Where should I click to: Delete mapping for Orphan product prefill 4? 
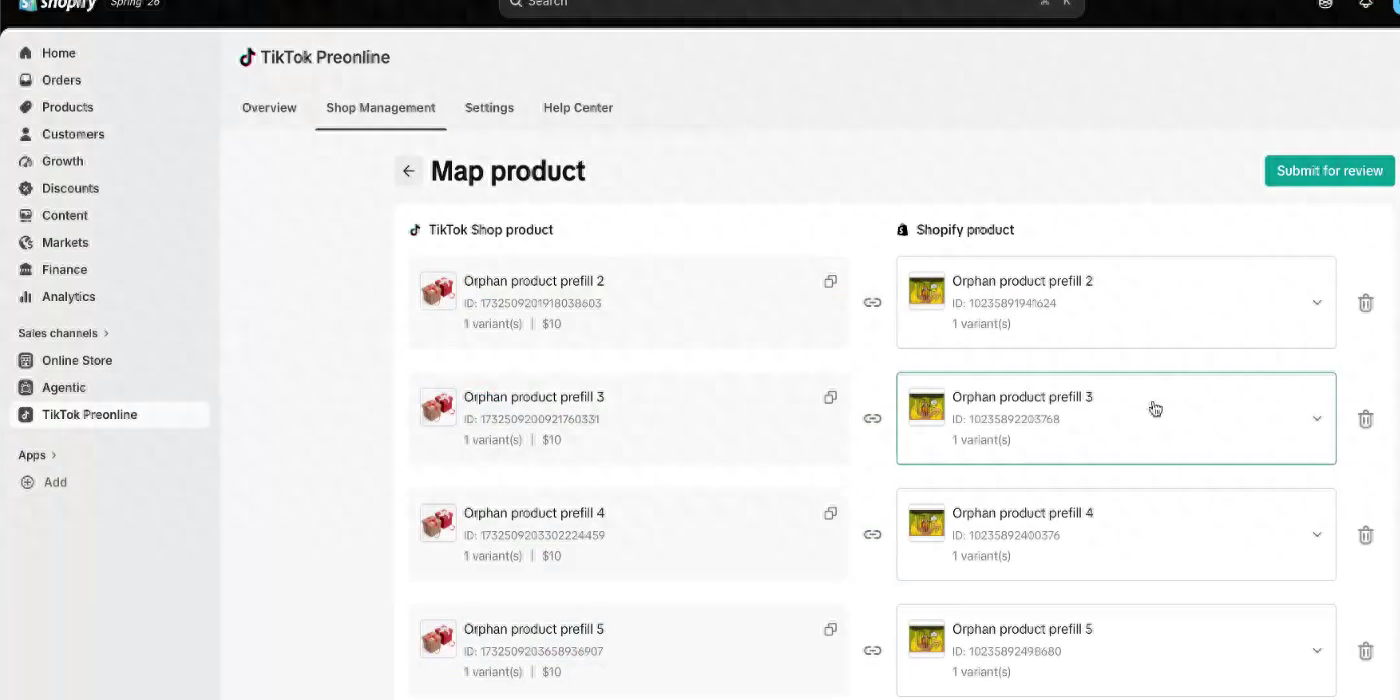1365,535
